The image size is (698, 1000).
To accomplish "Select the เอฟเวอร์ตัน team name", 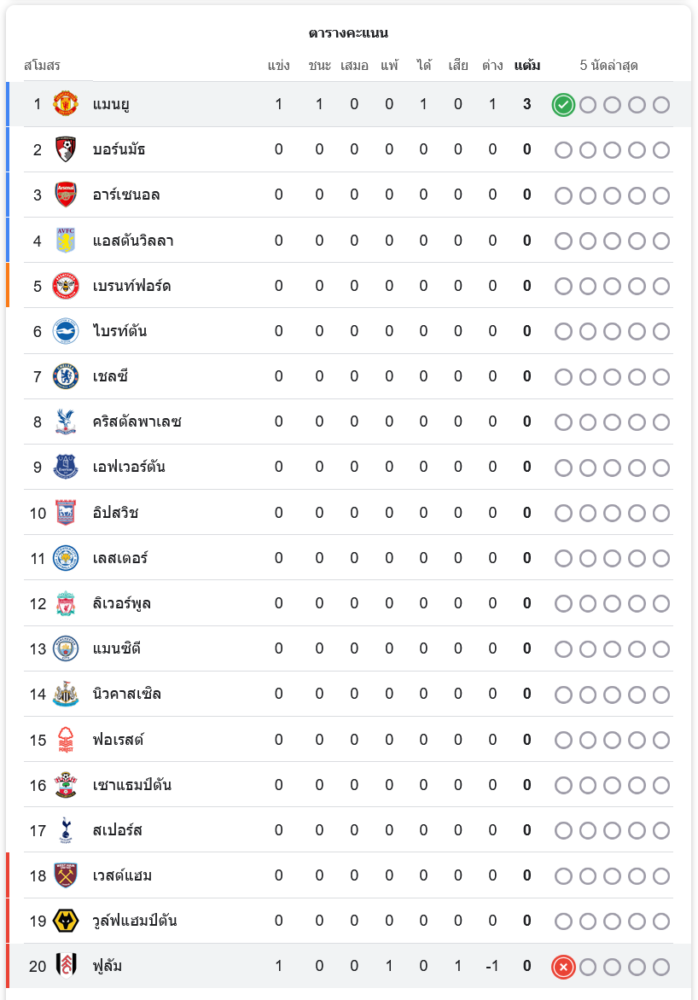I will click(x=130, y=467).
